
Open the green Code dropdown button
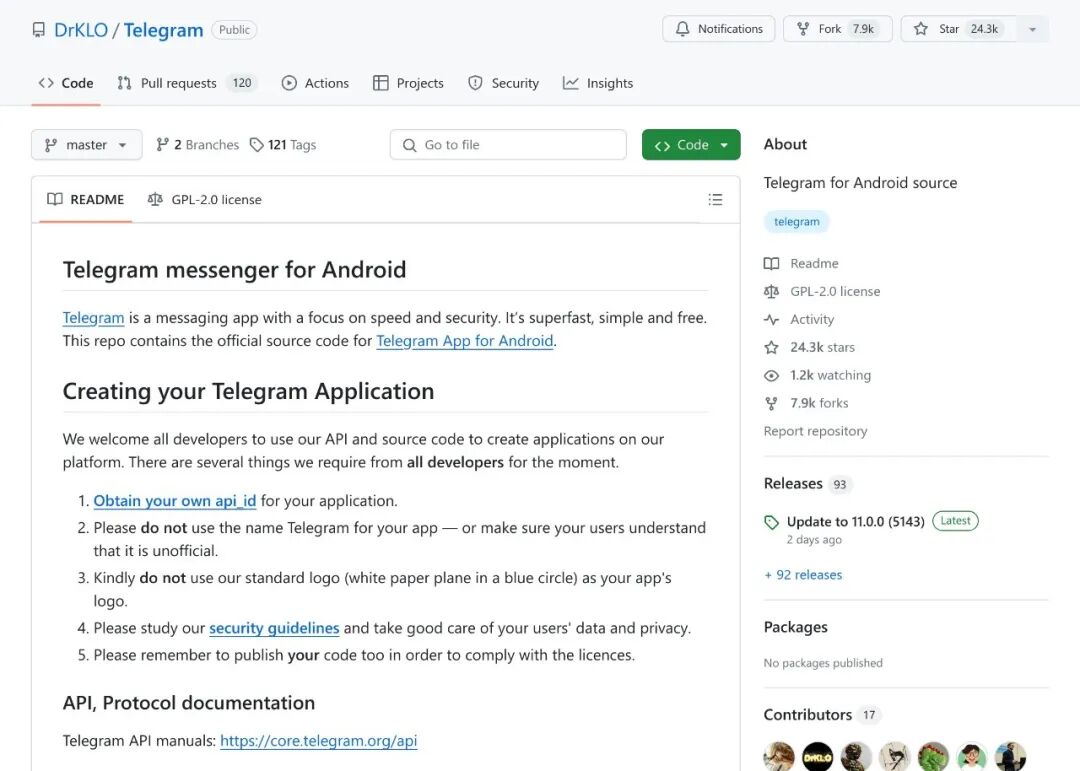tap(691, 145)
